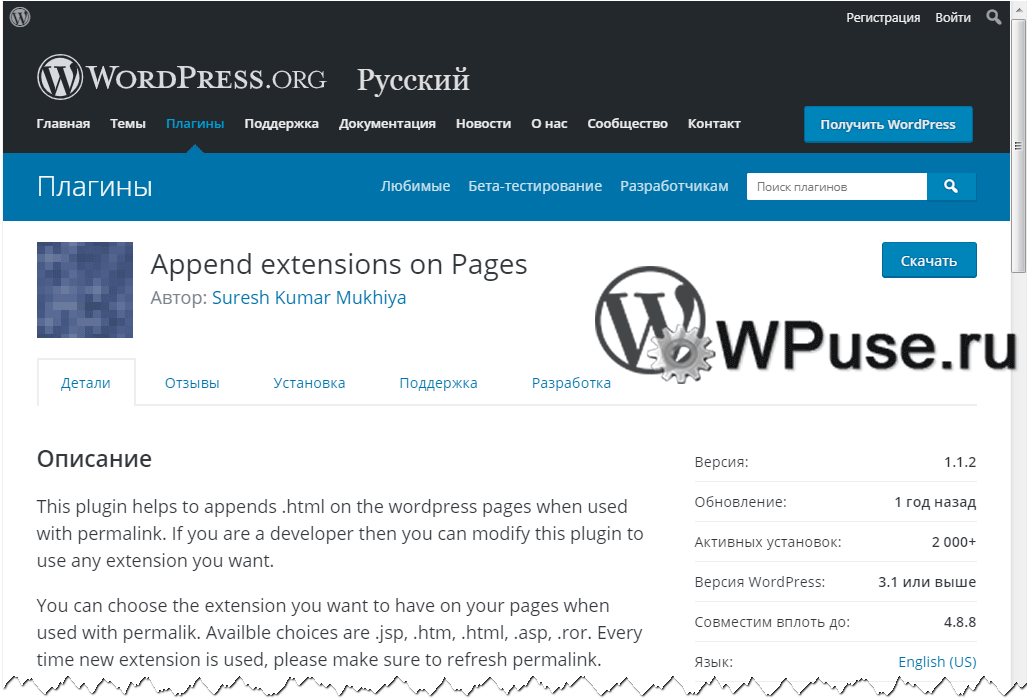Open Сообщество menu item
This screenshot has height=700, width=1027.
click(627, 124)
